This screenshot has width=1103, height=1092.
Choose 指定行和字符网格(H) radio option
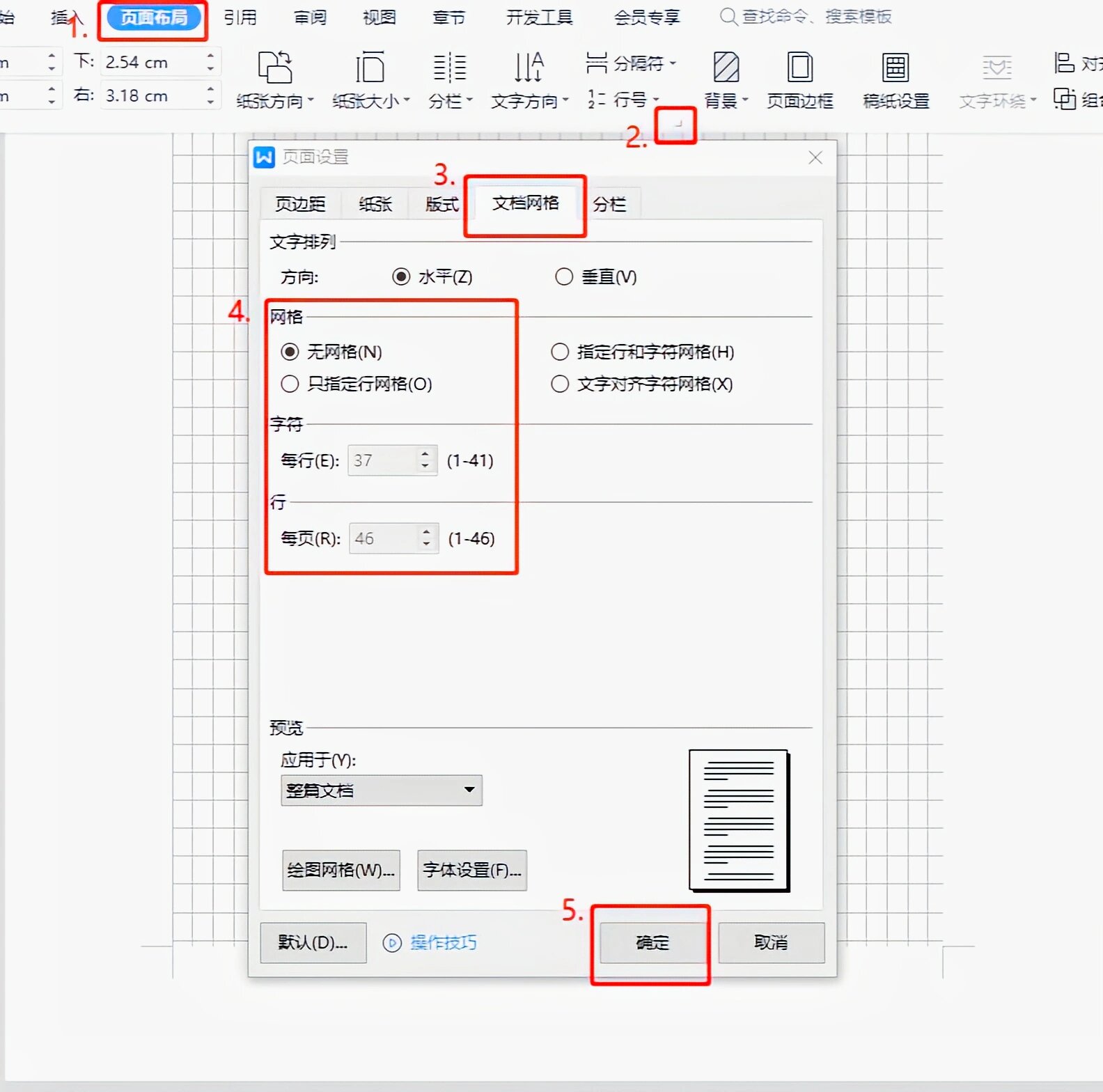[x=560, y=352]
